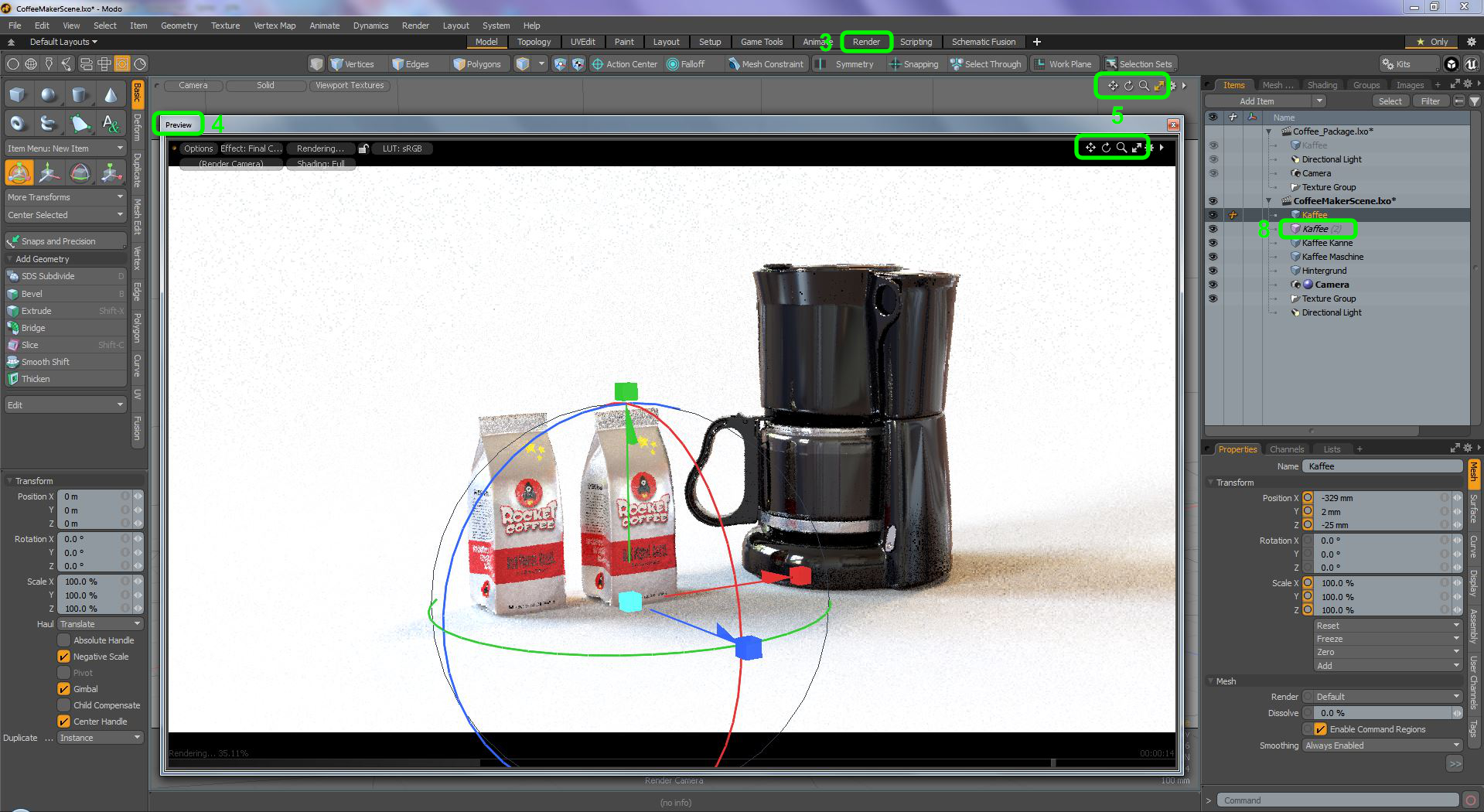Viewport: 1484px width, 812px height.
Task: Activate the Scale tool
Action: [111, 172]
